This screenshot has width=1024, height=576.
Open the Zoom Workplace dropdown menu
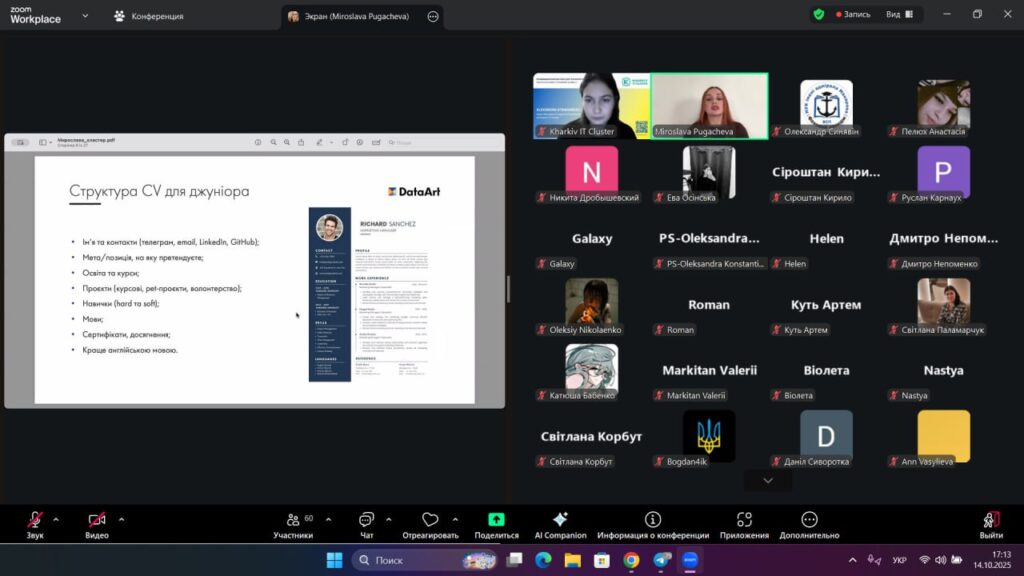84,16
